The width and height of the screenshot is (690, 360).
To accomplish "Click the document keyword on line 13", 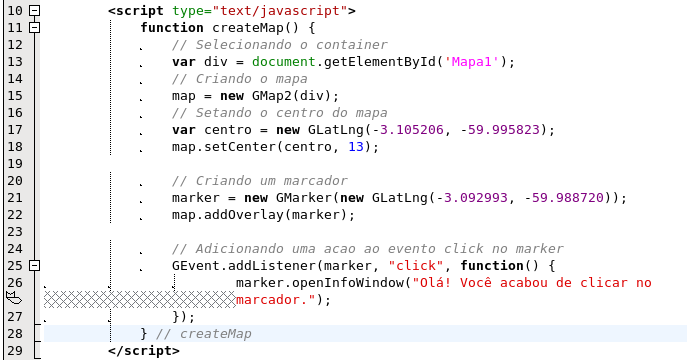I will point(284,62).
